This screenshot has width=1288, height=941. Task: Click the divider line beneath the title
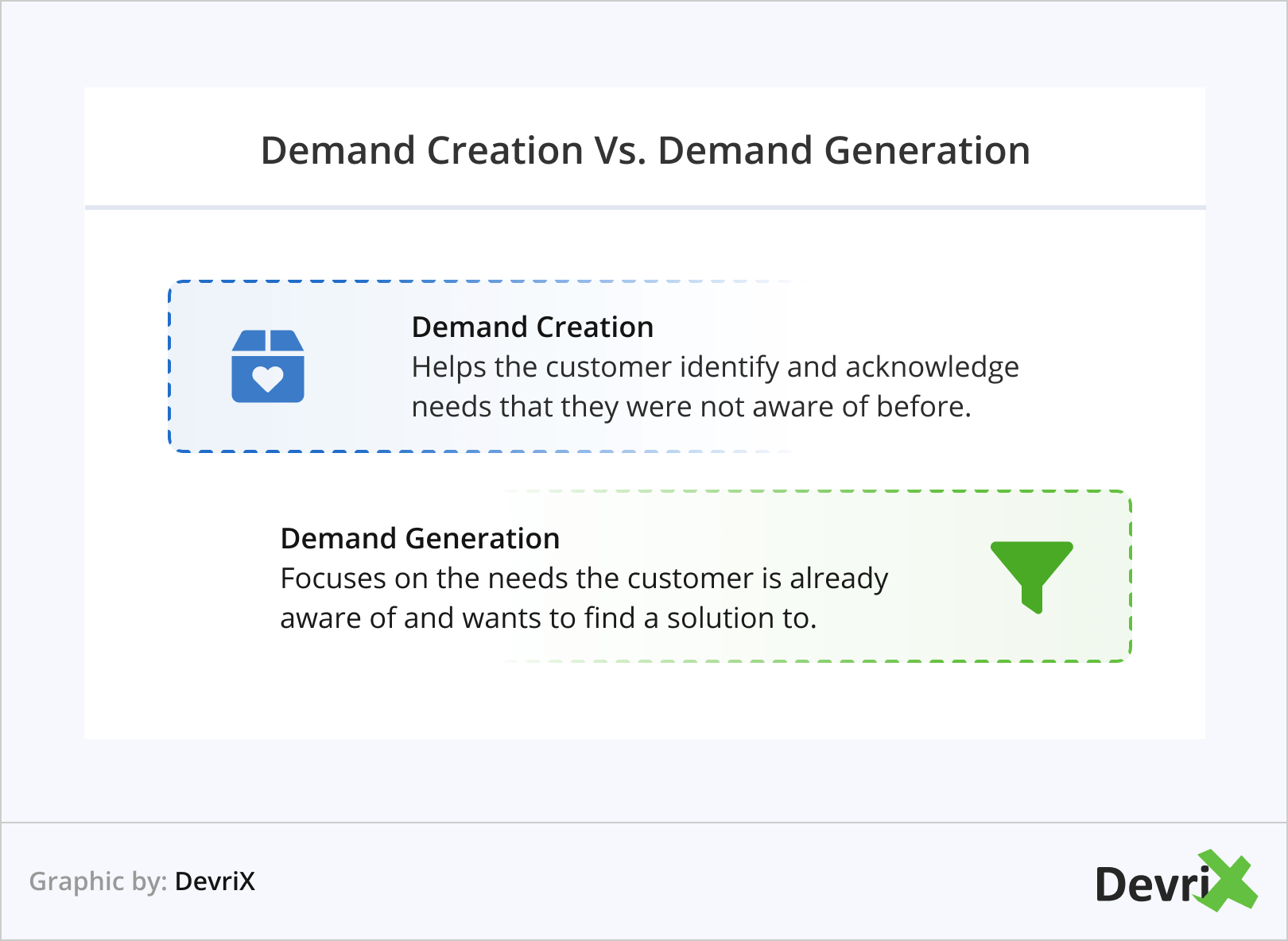[x=645, y=207]
